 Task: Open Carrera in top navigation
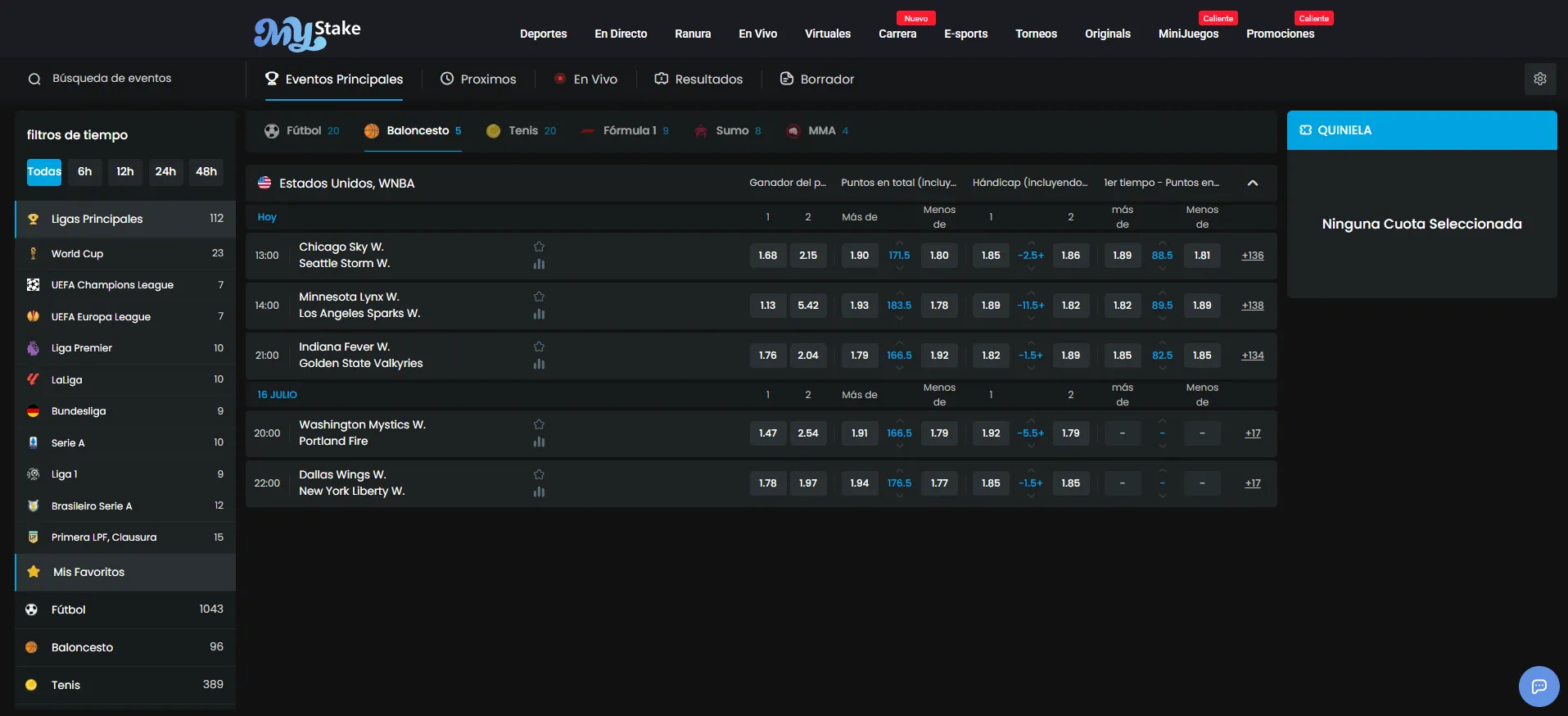coord(897,34)
